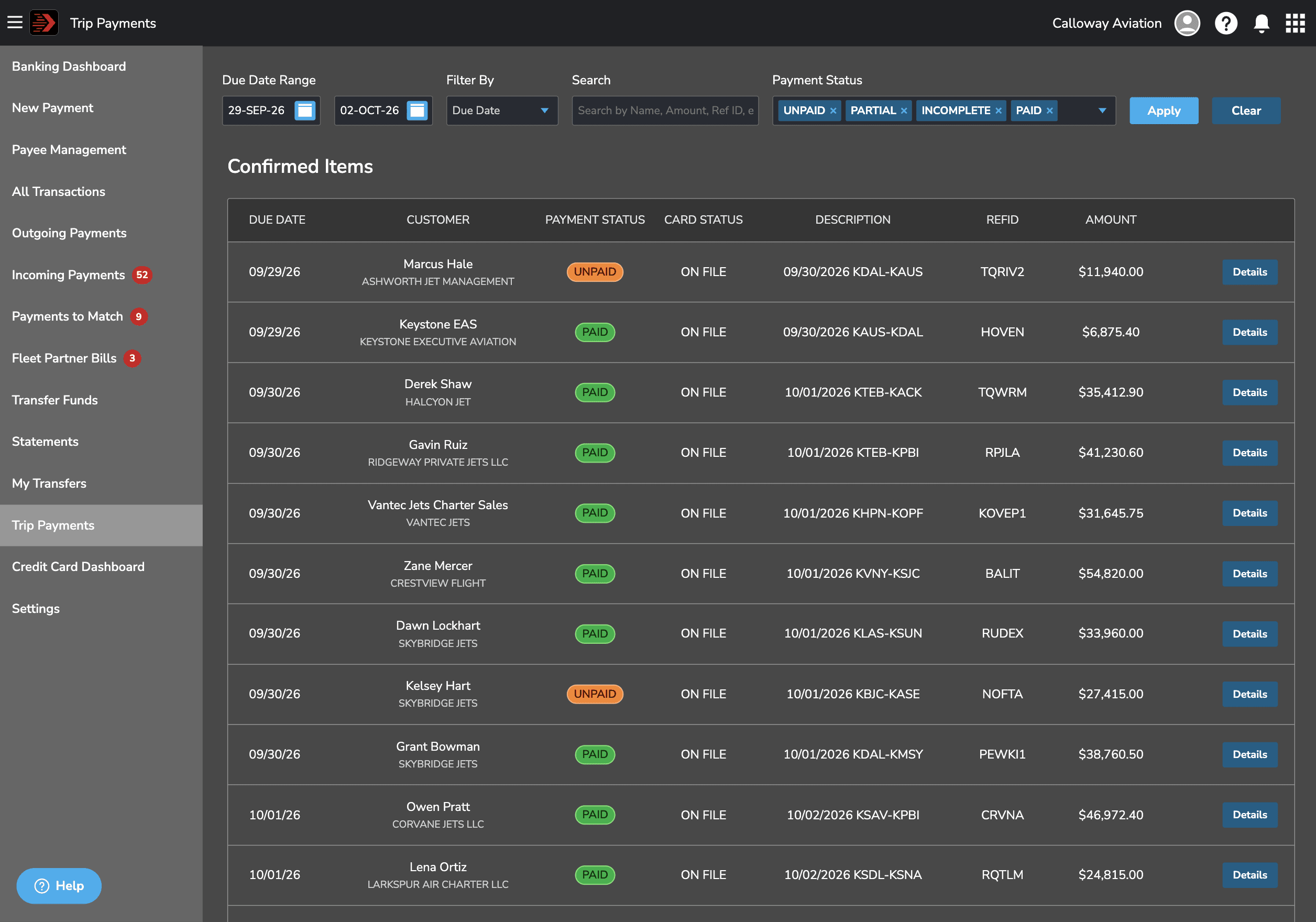The image size is (1316, 922).
Task: Open Outgoing Payments
Action: (102, 233)
